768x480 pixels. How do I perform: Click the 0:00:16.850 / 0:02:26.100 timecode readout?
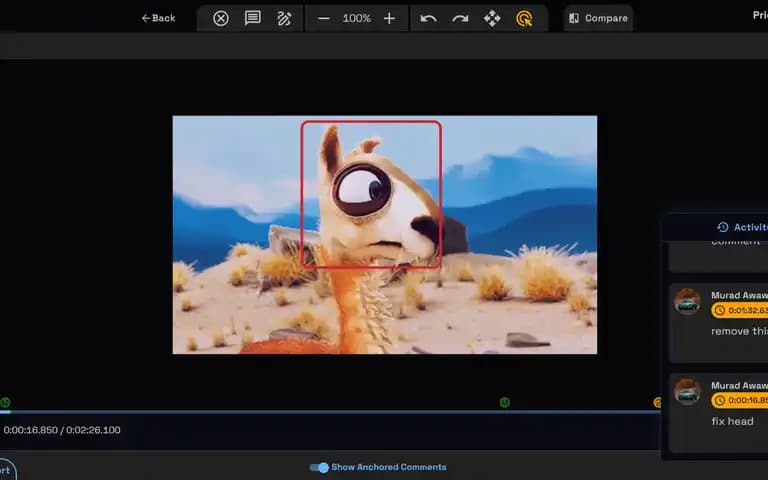62,430
